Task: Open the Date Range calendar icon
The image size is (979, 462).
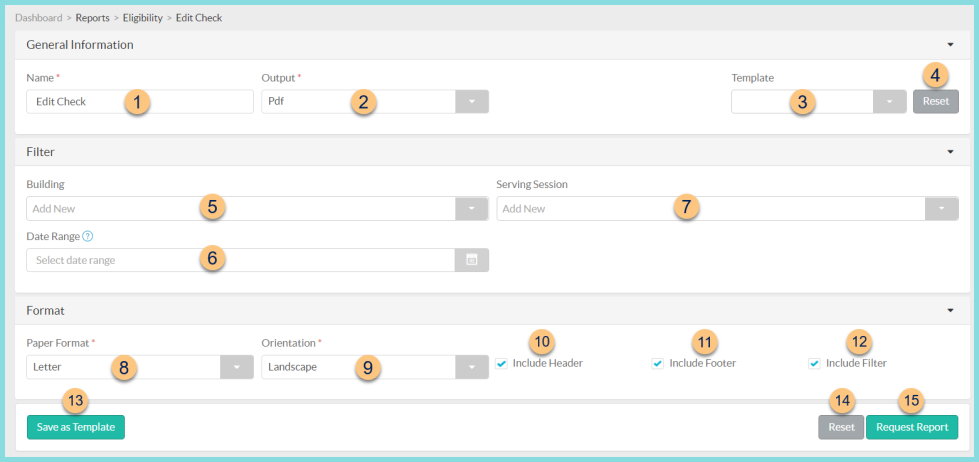Action: pyautogui.click(x=472, y=260)
